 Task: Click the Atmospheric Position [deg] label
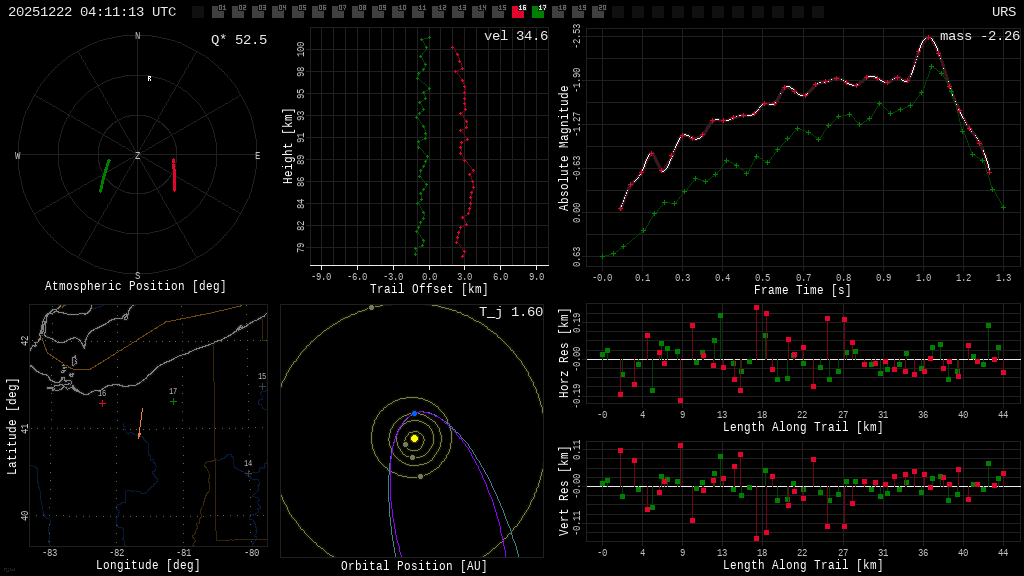click(x=135, y=286)
